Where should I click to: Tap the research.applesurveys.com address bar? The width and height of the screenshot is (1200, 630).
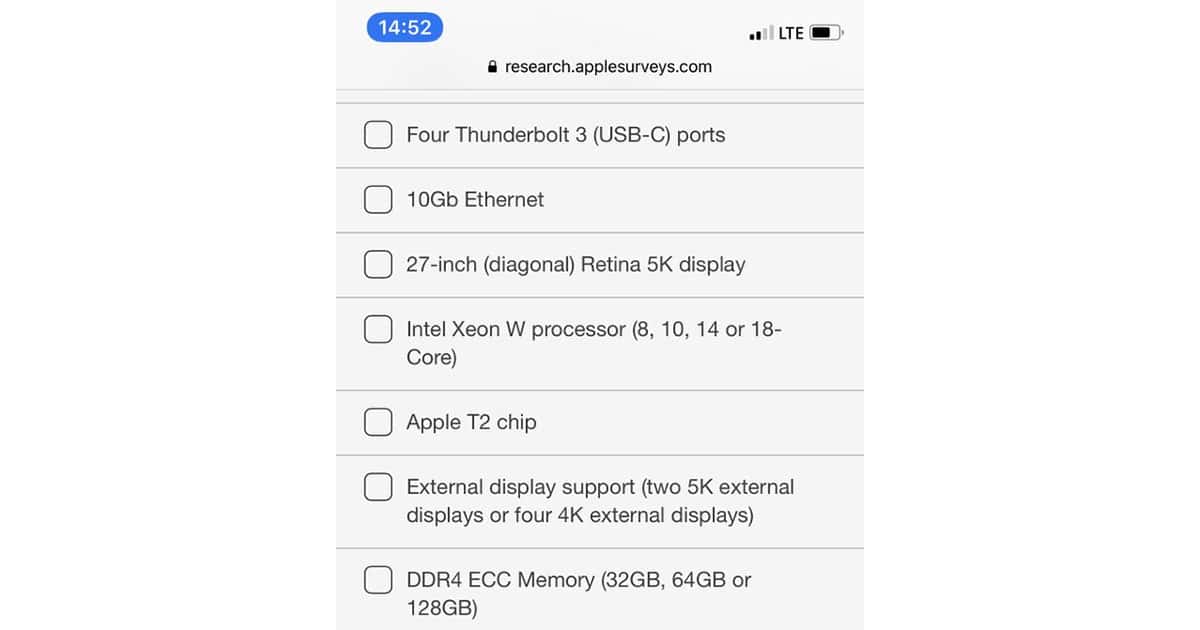(x=608, y=67)
